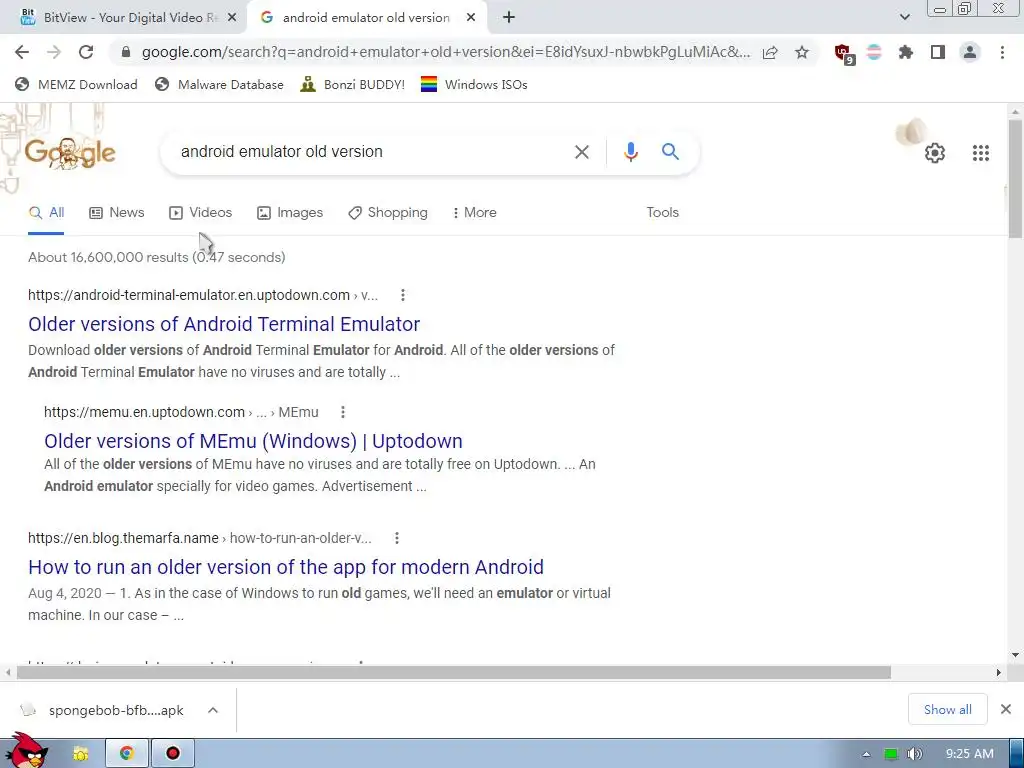Screen dimensions: 1024x768
Task: Open Older versions of MEmu result
Action: pos(253,441)
